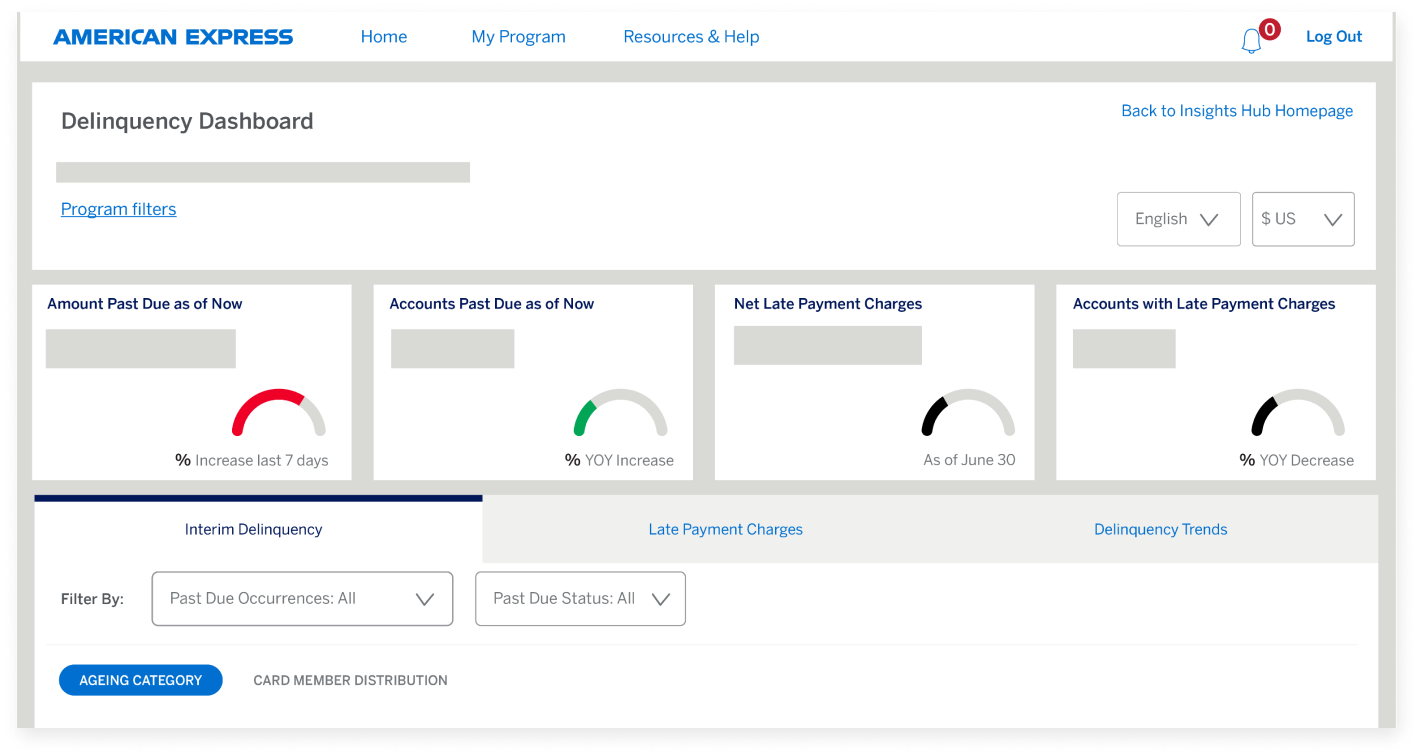Open the My Program menu
This screenshot has width=1419, height=756.
coord(518,37)
